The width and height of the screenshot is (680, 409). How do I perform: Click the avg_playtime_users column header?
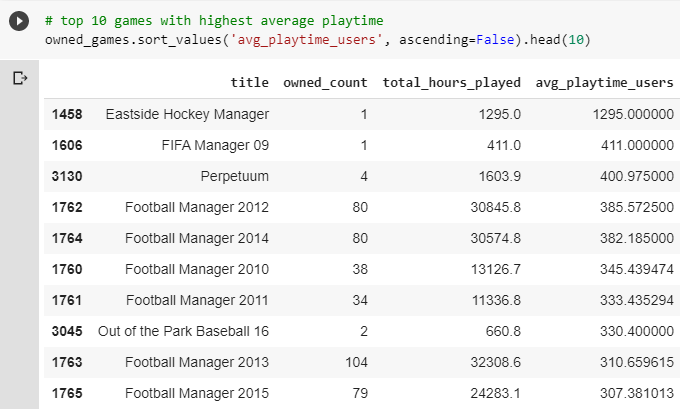pyautogui.click(x=605, y=82)
